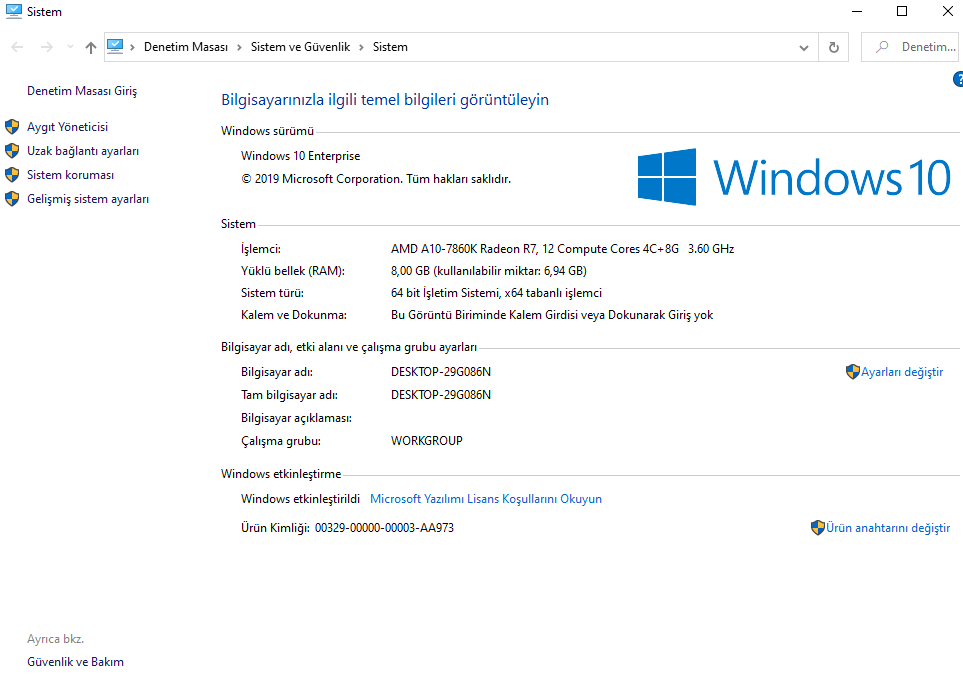Click the Windows 10 logo
This screenshot has height=682, width=963.
(793, 177)
